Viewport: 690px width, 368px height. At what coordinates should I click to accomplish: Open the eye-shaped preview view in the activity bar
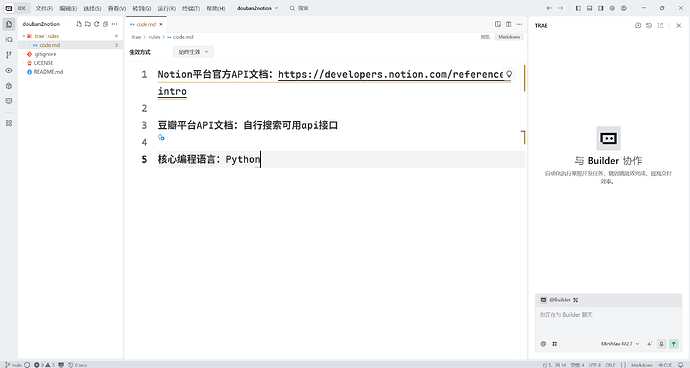(9, 70)
